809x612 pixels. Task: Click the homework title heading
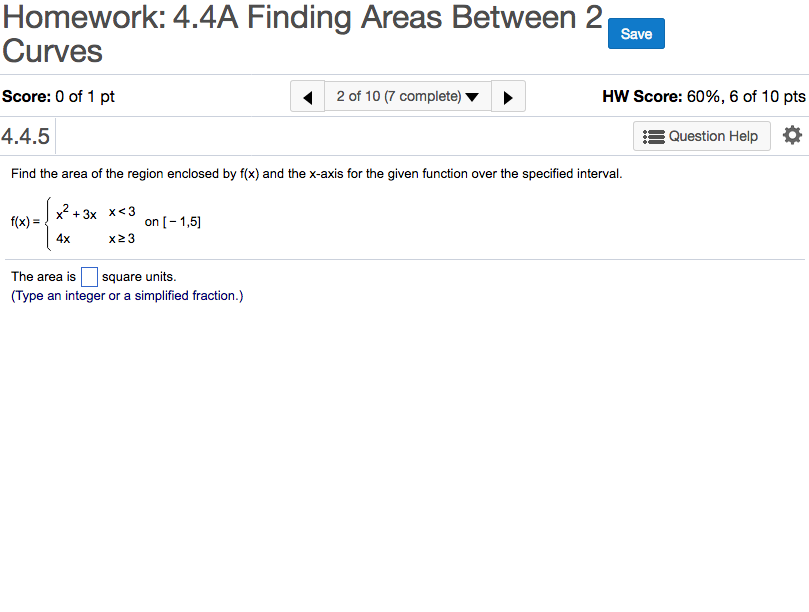pos(302,33)
